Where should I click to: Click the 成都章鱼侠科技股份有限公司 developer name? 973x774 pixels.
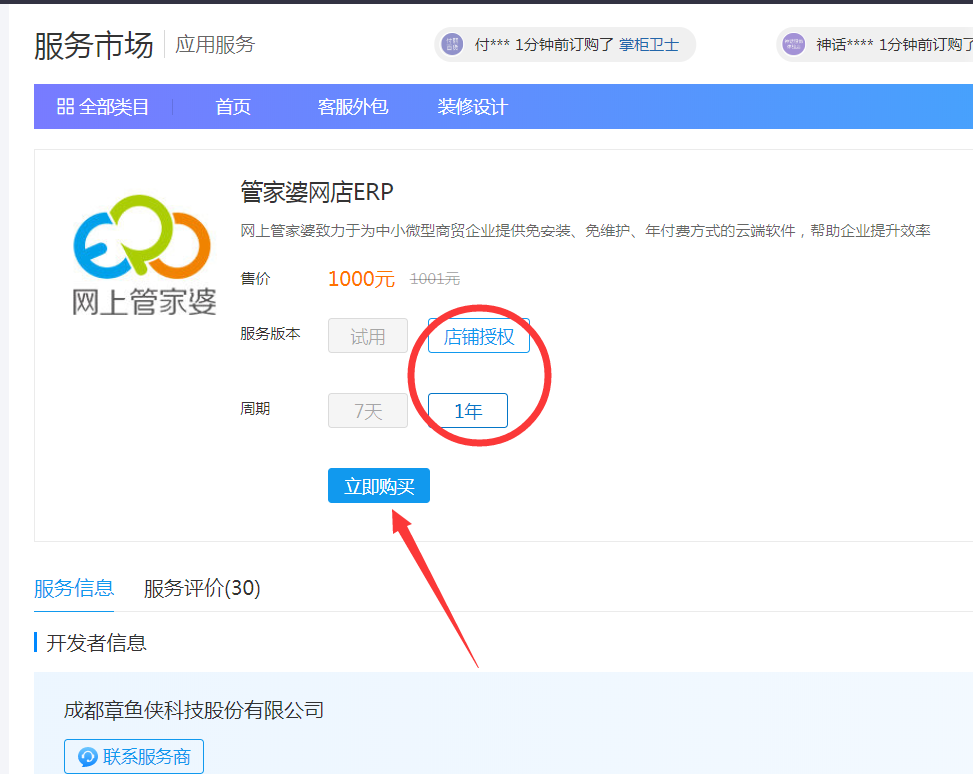pyautogui.click(x=194, y=709)
